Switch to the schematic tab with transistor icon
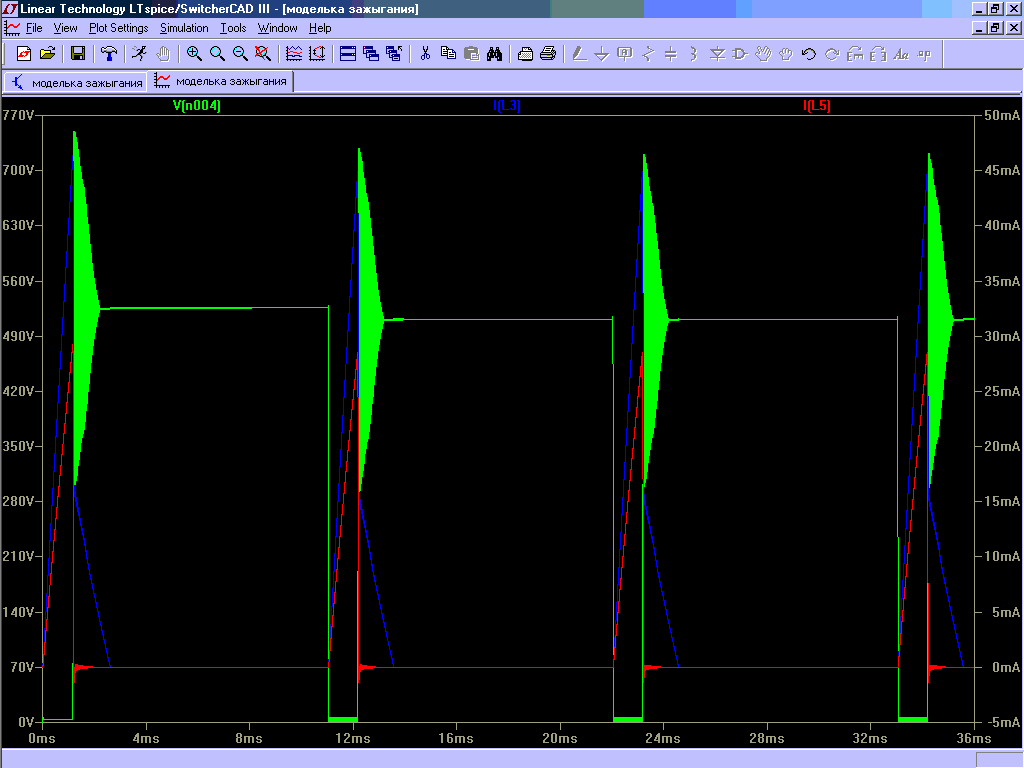 77,82
